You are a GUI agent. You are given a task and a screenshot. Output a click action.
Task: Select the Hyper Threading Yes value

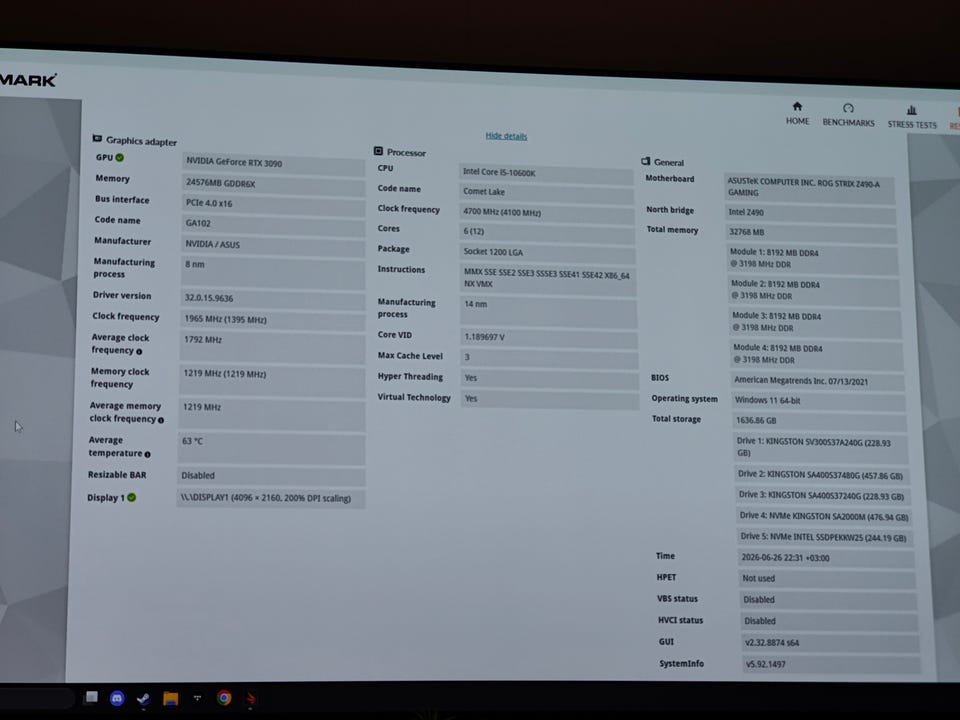550,378
